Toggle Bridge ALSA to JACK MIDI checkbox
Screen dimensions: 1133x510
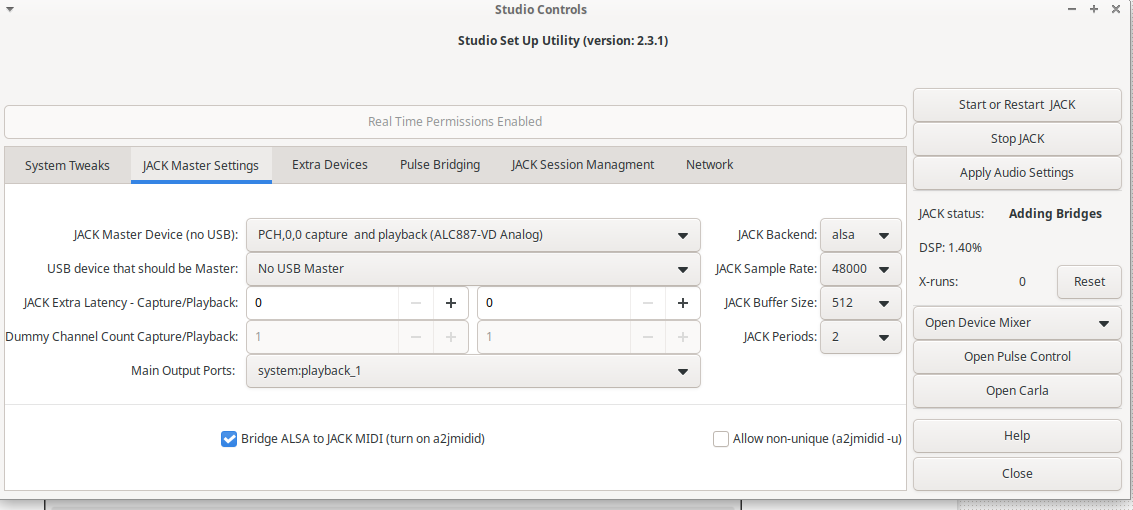(229, 439)
